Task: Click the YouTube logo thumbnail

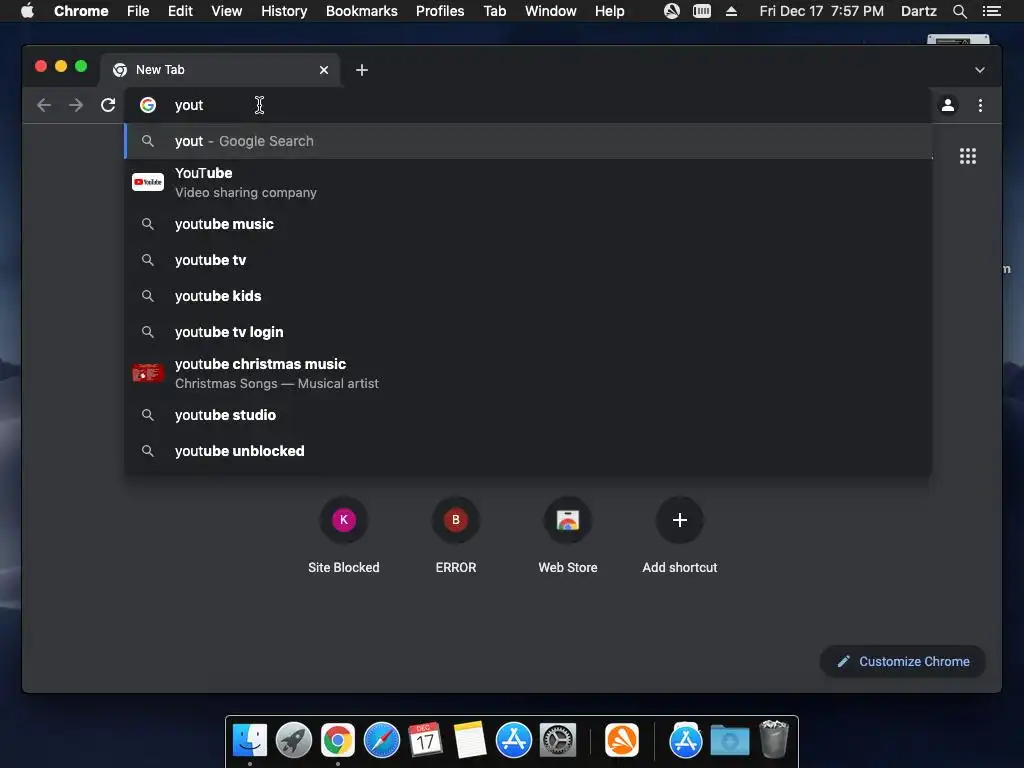Action: (x=148, y=182)
